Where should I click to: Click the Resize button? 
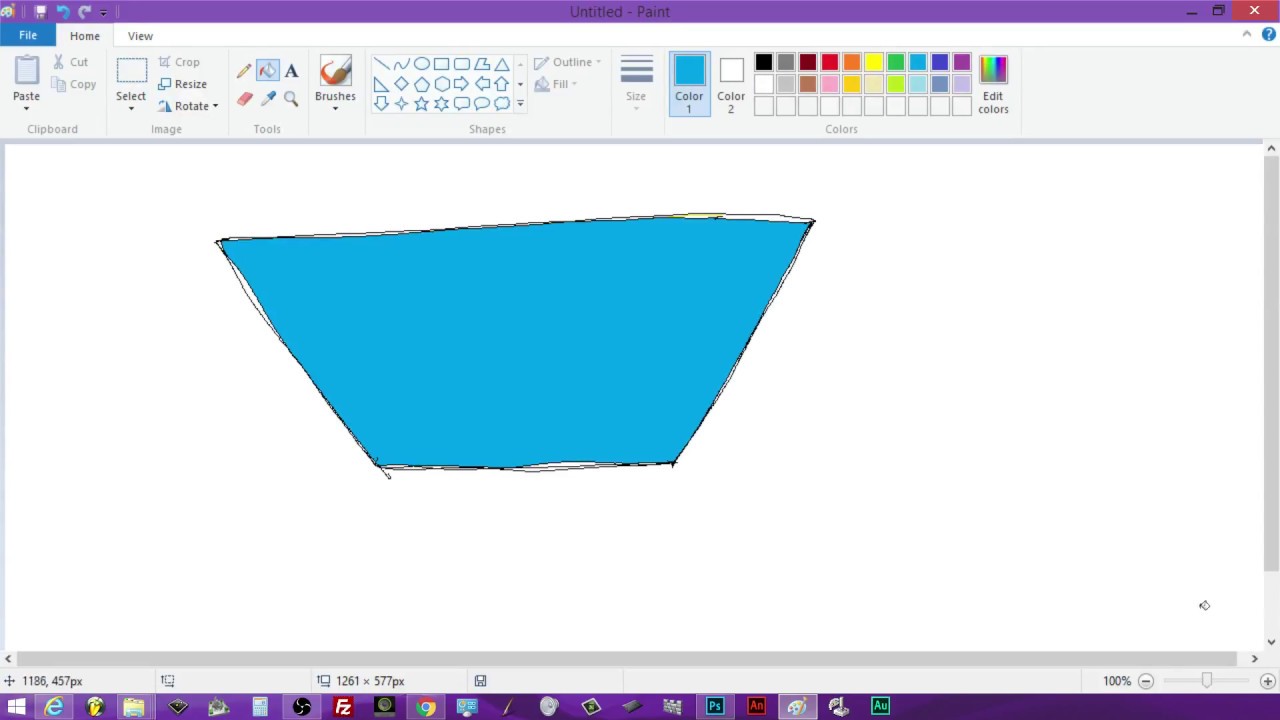coord(190,84)
